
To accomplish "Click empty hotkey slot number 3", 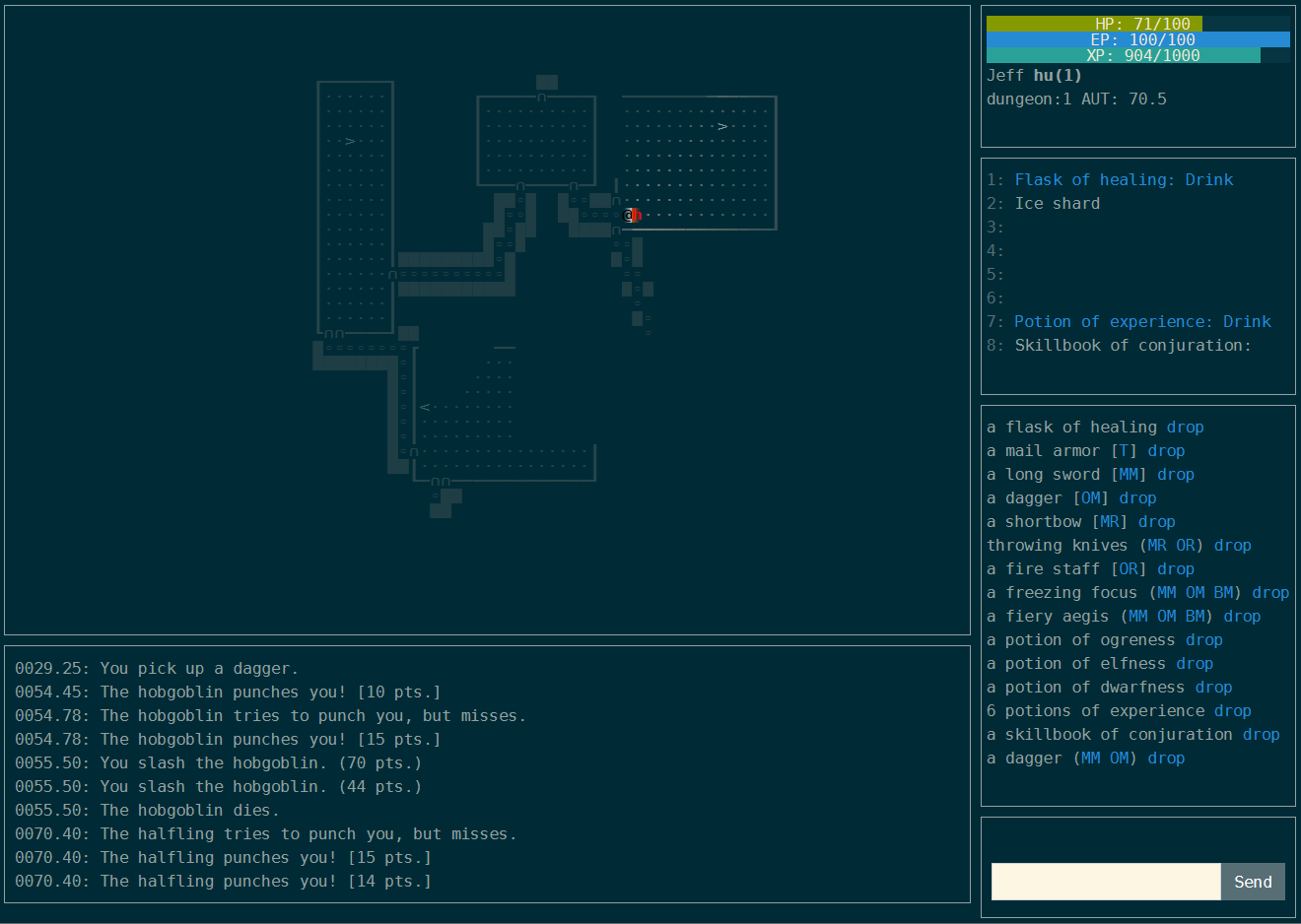I will (995, 227).
